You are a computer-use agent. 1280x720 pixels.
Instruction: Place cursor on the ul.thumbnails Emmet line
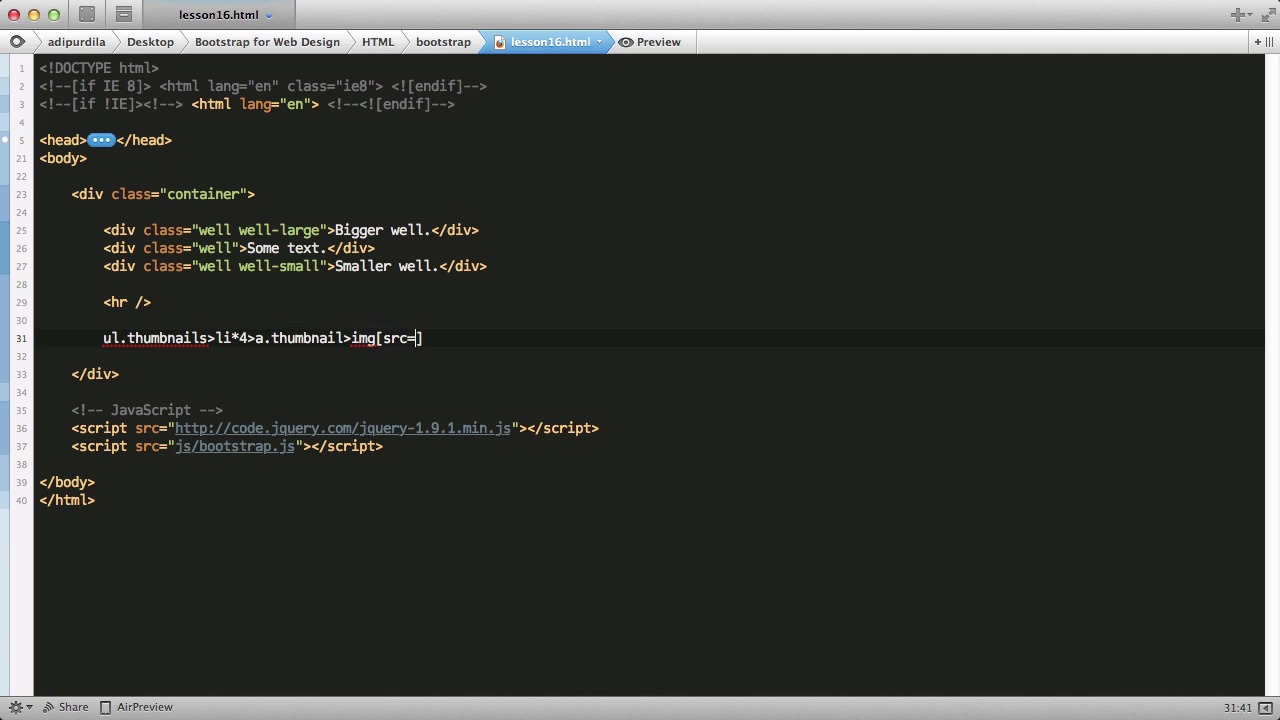click(x=263, y=338)
